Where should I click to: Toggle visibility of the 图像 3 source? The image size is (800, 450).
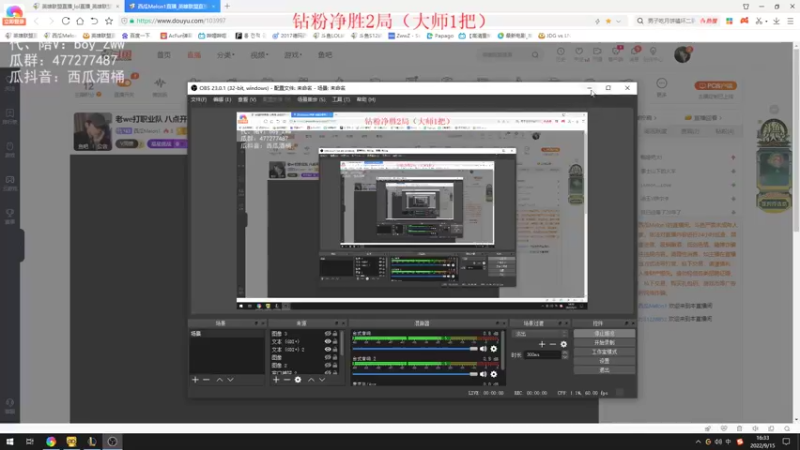point(328,334)
